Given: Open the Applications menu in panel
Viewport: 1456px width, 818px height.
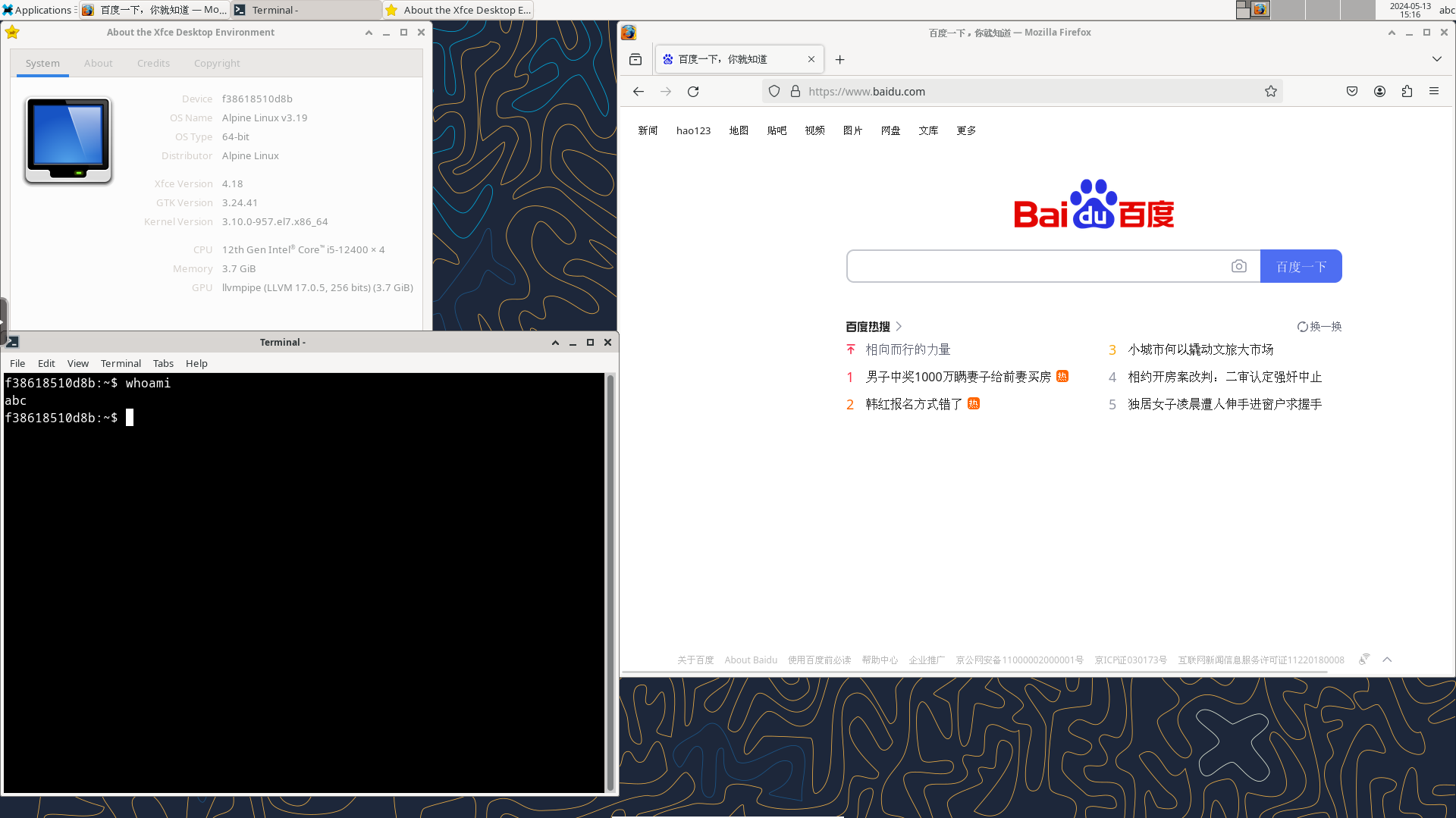Looking at the screenshot, I should point(38,10).
